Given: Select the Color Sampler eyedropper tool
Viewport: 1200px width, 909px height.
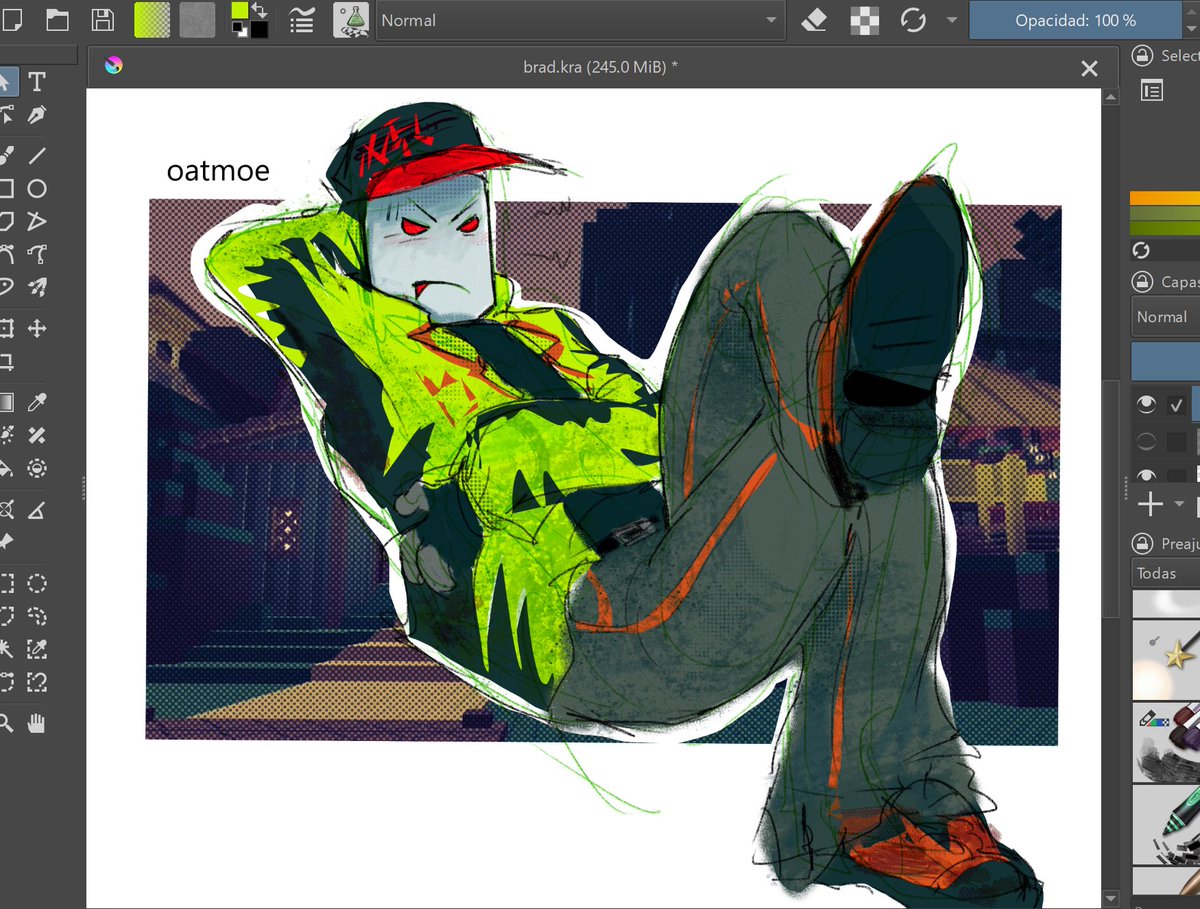Looking at the screenshot, I should tap(37, 402).
